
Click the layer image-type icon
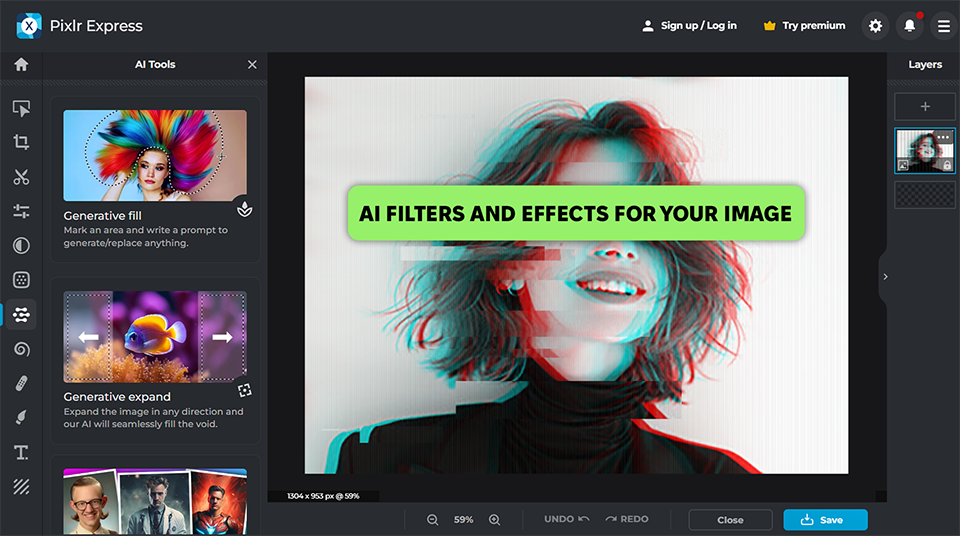(903, 165)
